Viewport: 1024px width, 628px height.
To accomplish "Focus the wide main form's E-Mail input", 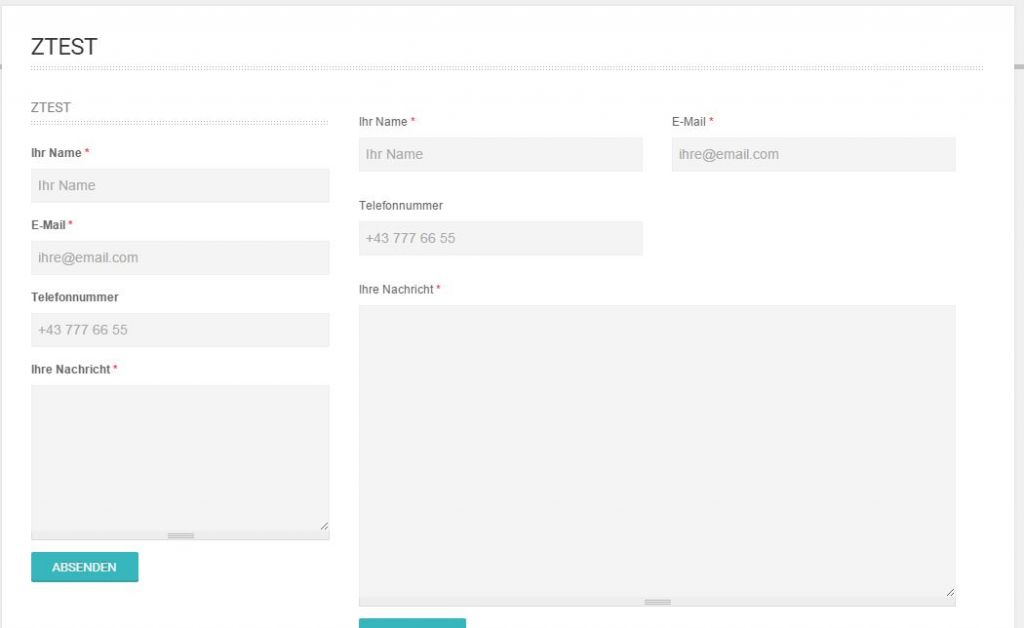I will coord(813,154).
